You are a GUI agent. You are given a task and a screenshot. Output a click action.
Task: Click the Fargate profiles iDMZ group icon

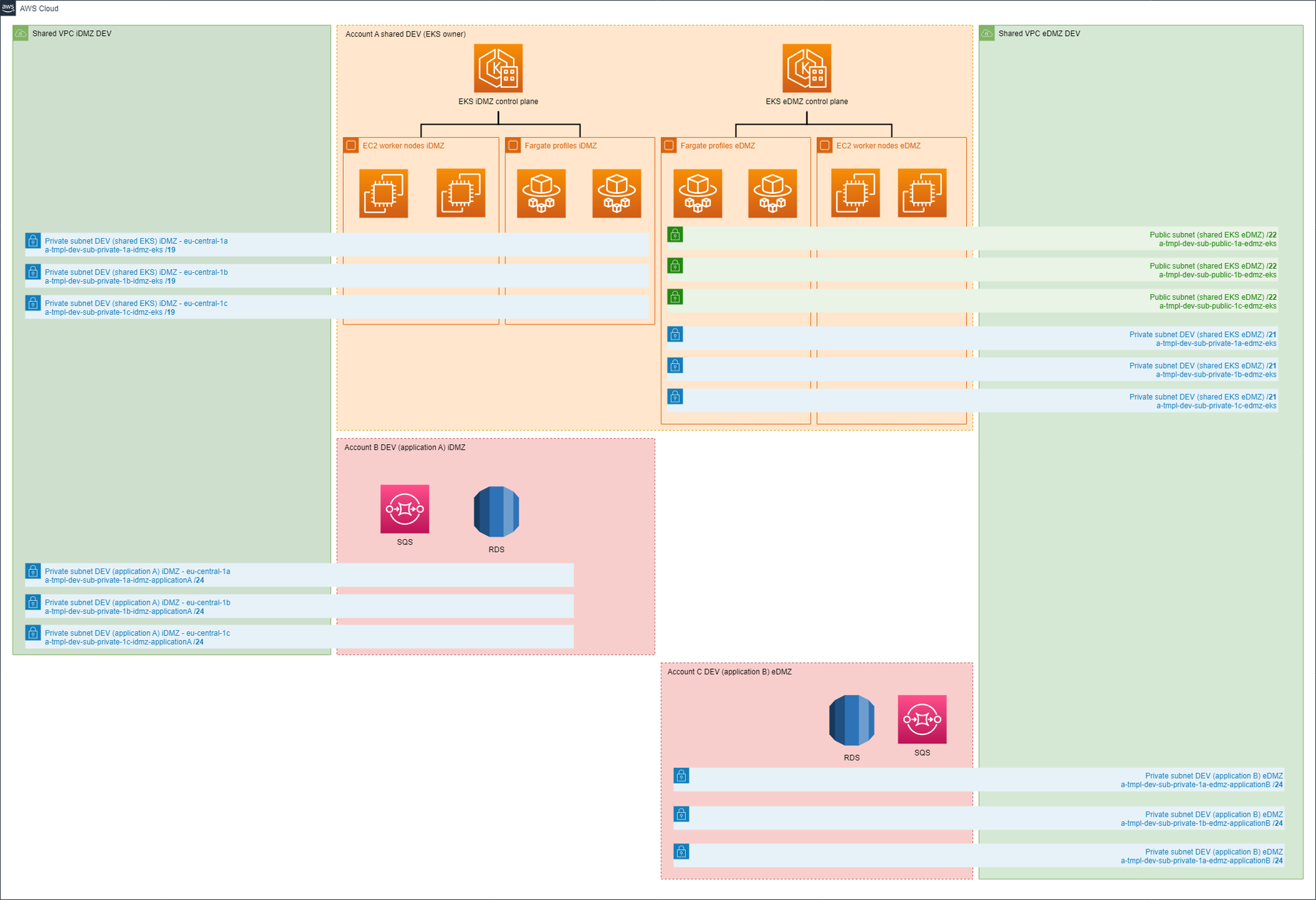click(513, 145)
